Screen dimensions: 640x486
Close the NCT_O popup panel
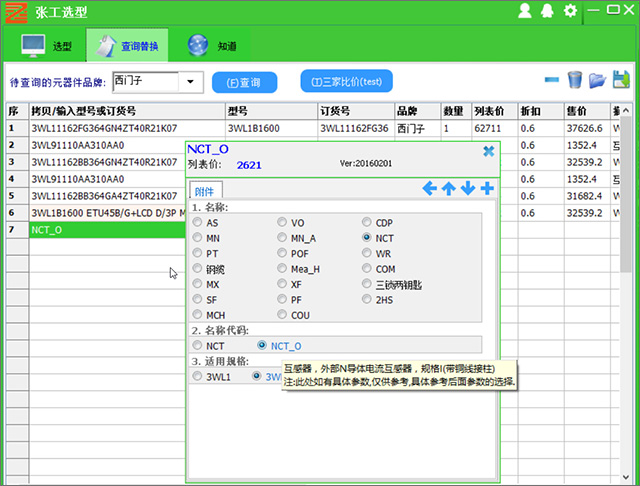(488, 151)
